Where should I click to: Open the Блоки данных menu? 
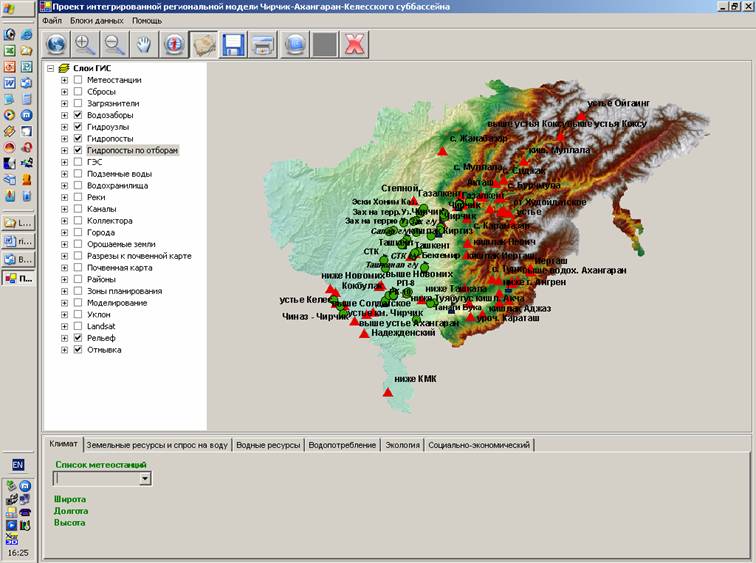97,20
